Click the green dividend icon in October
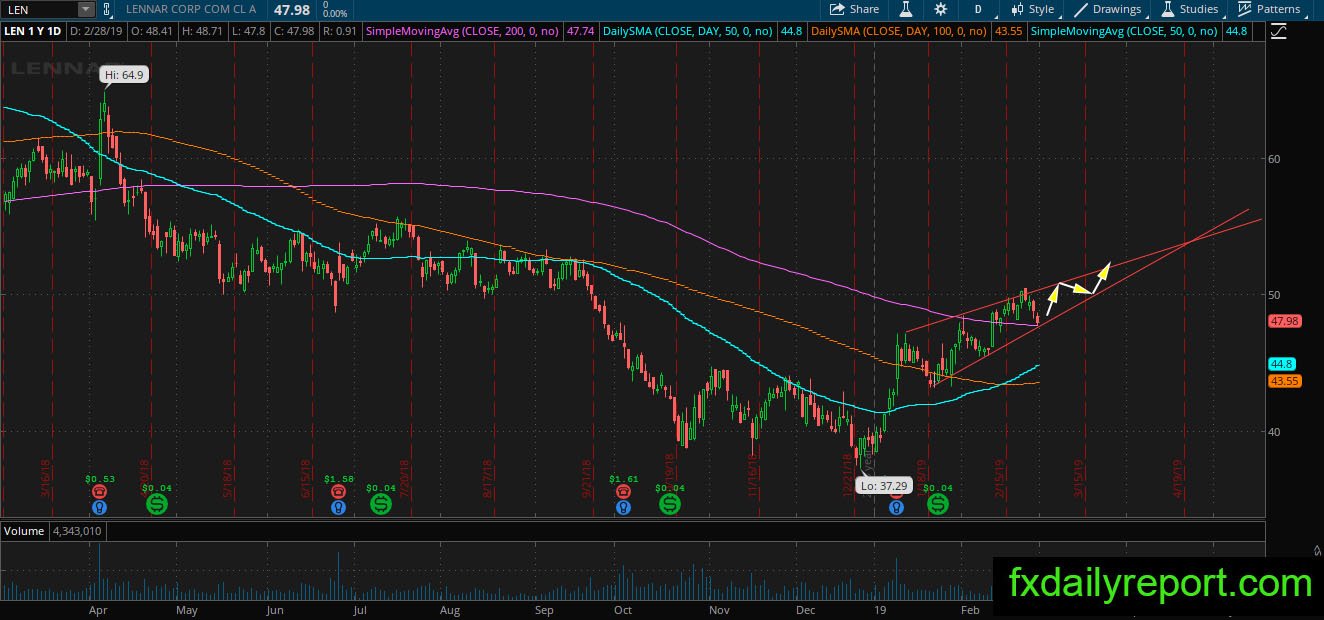The width and height of the screenshot is (1324, 620). point(669,504)
